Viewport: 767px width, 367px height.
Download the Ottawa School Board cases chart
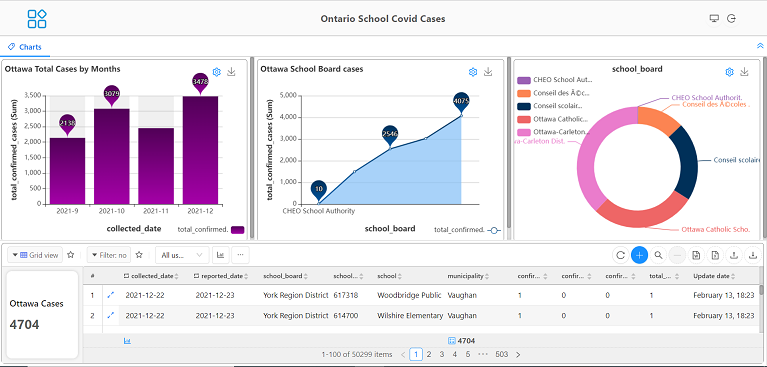[x=488, y=72]
